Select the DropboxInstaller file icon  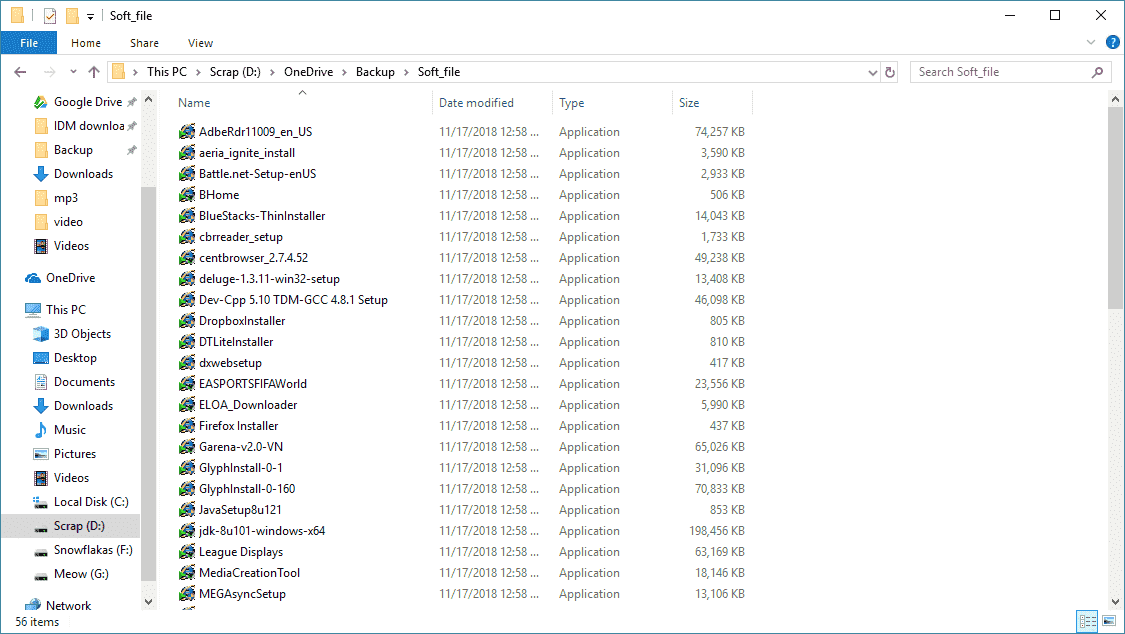187,321
